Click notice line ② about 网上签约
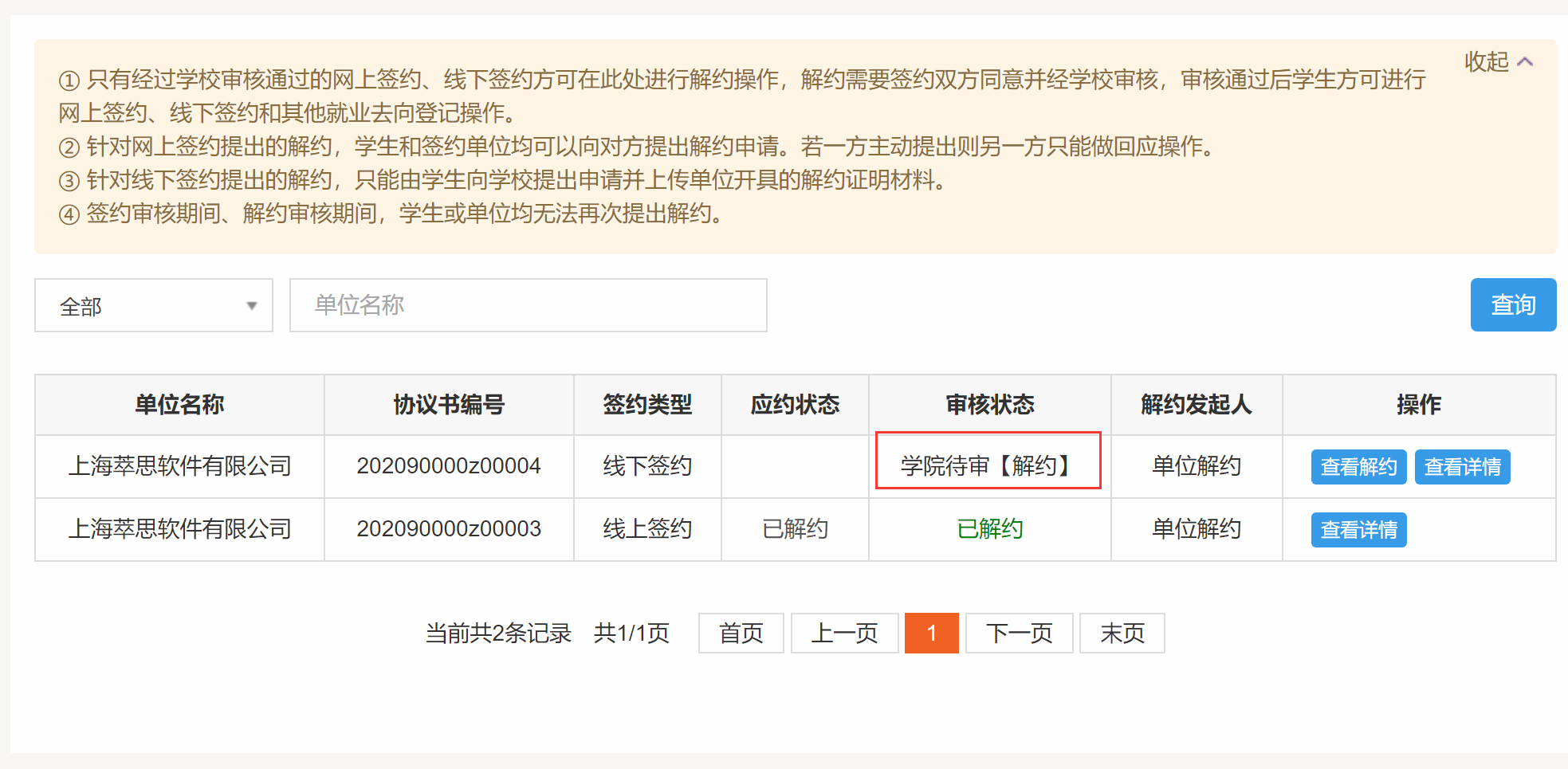The height and width of the screenshot is (769, 1568). [638, 147]
